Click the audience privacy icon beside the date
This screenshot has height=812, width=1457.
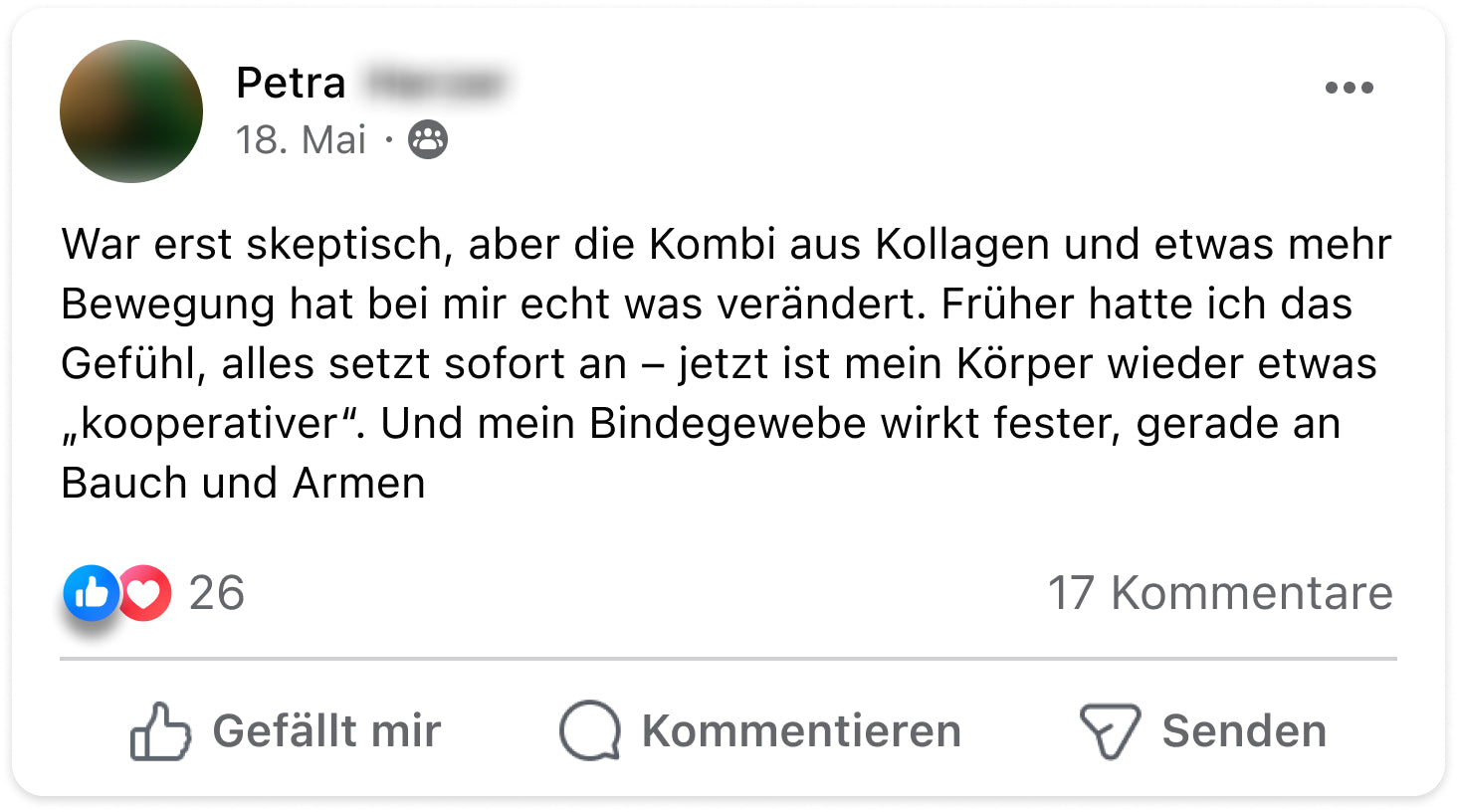(428, 140)
